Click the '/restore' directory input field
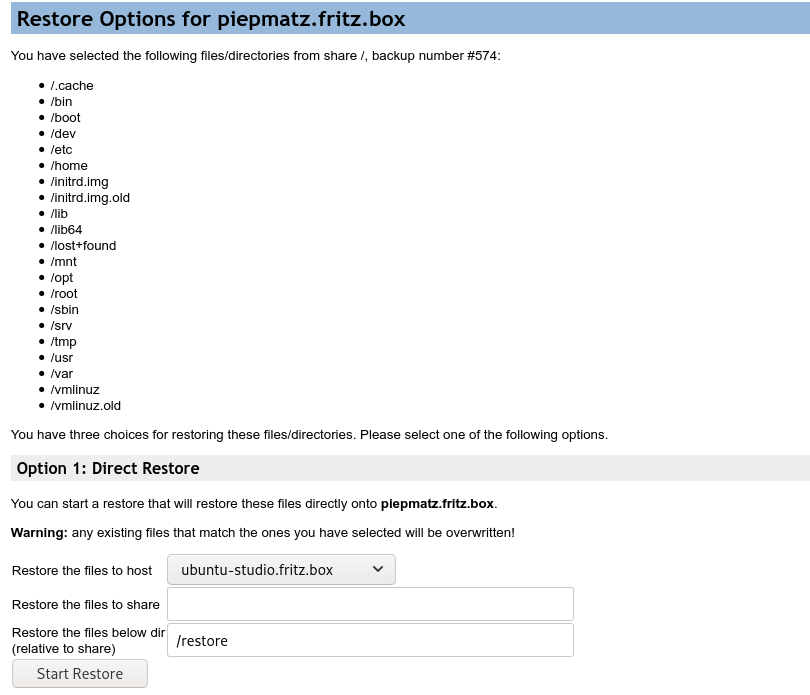 point(370,640)
